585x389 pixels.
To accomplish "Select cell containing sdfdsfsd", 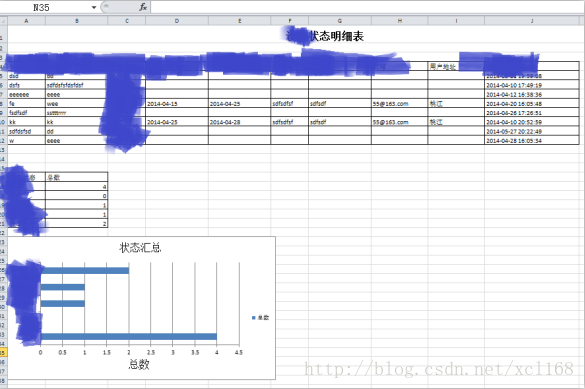I will 26,131.
